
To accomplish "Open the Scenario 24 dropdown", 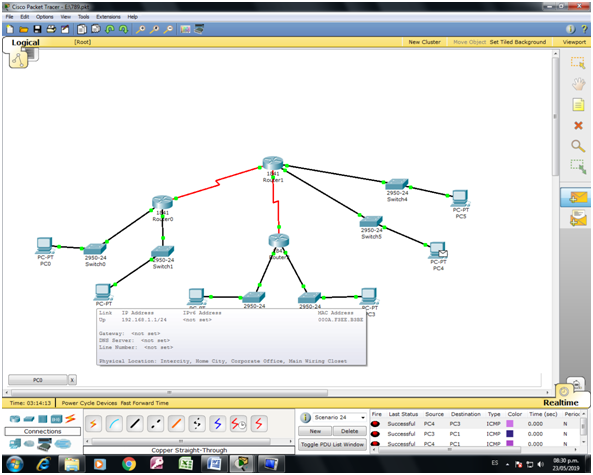I will (x=338, y=418).
